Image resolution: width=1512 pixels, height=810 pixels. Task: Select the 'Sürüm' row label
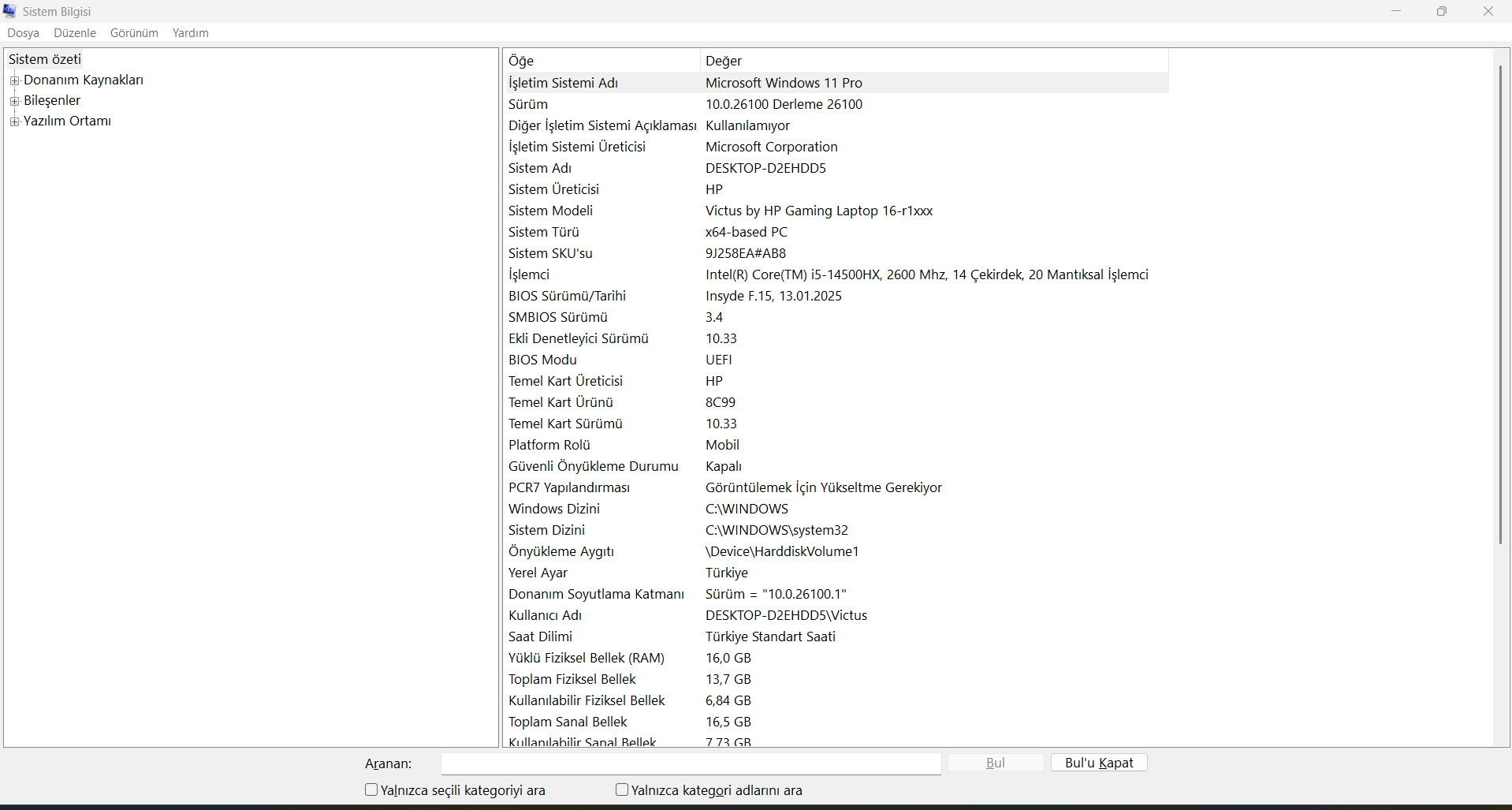pos(528,104)
